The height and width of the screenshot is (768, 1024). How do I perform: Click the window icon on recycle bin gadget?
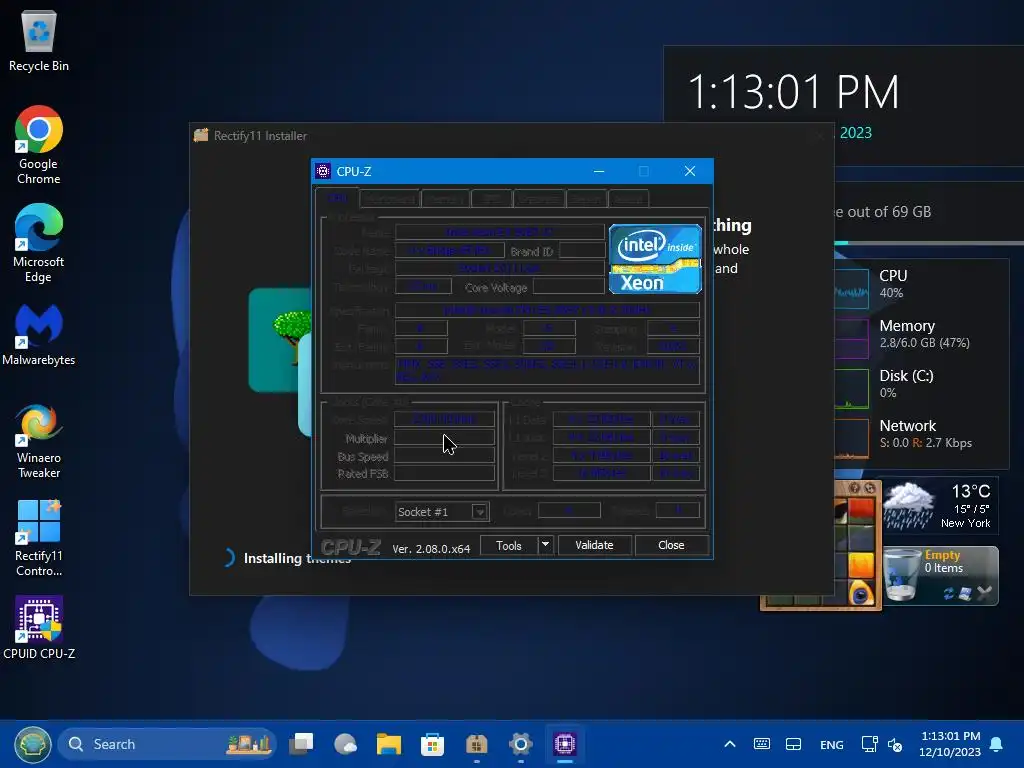966,593
